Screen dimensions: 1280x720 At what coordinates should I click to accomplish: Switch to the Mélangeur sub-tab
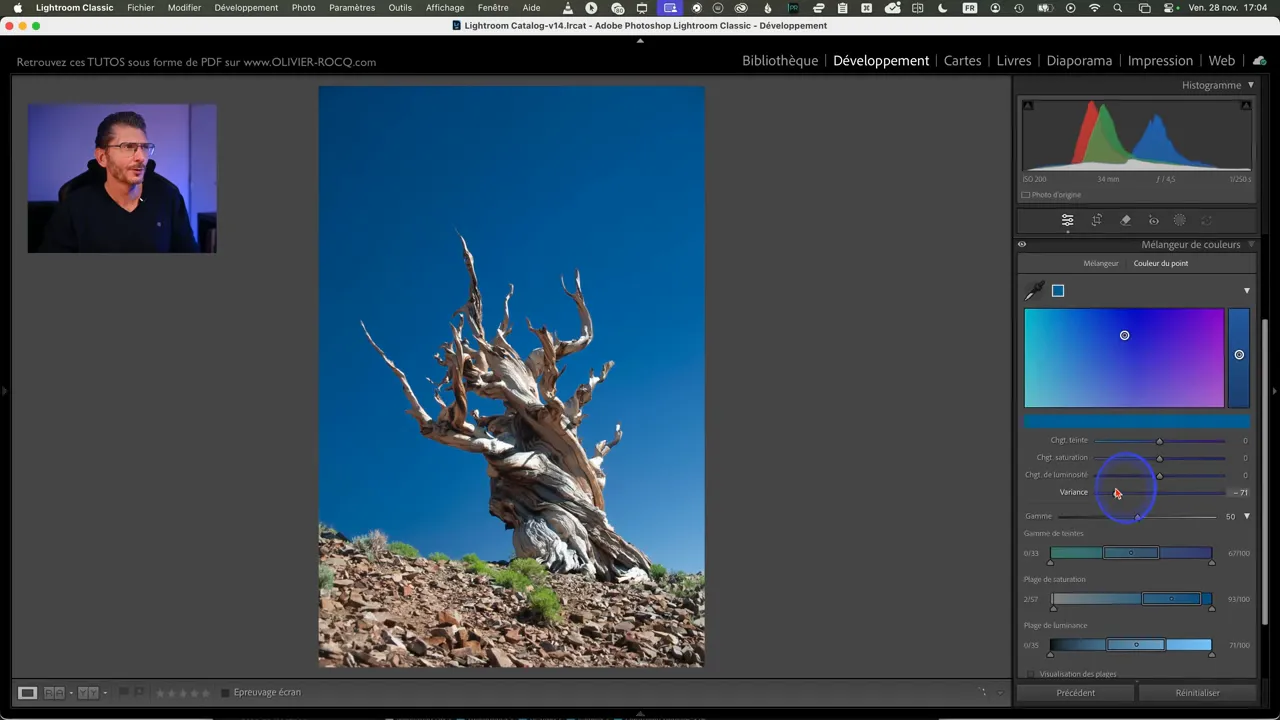pos(1100,264)
